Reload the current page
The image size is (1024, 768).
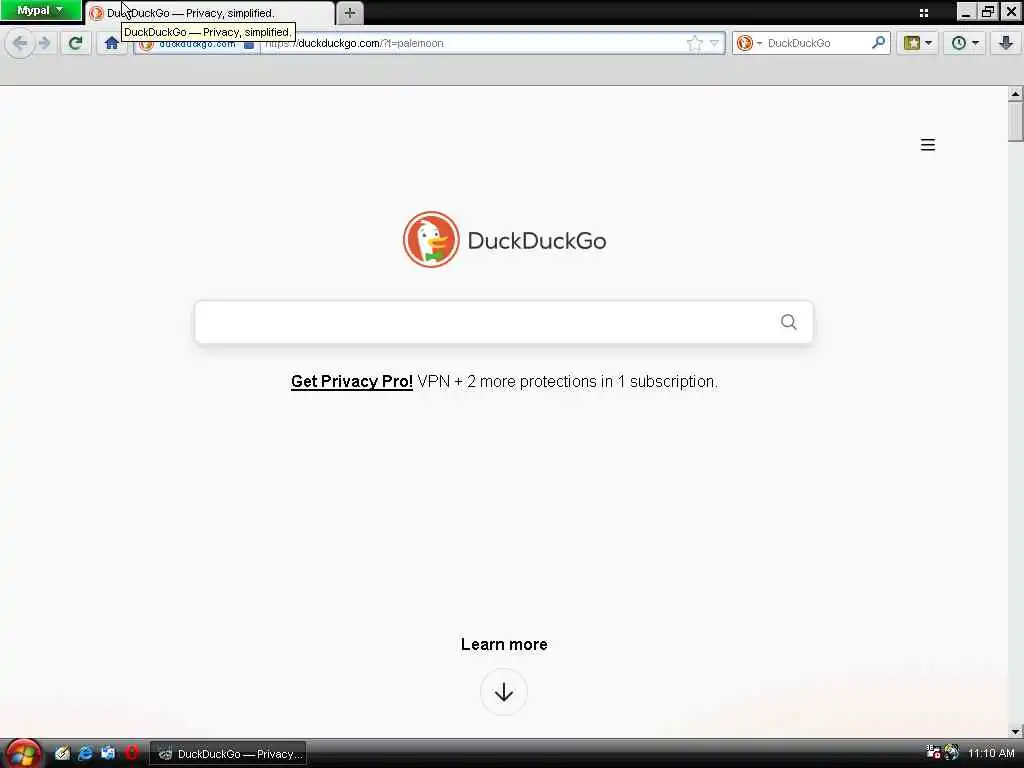75,43
